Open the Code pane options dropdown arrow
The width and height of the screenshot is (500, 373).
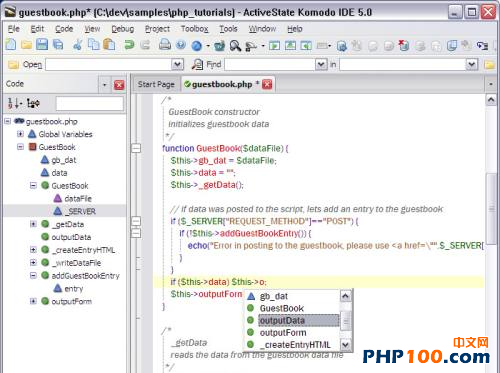pos(104,85)
